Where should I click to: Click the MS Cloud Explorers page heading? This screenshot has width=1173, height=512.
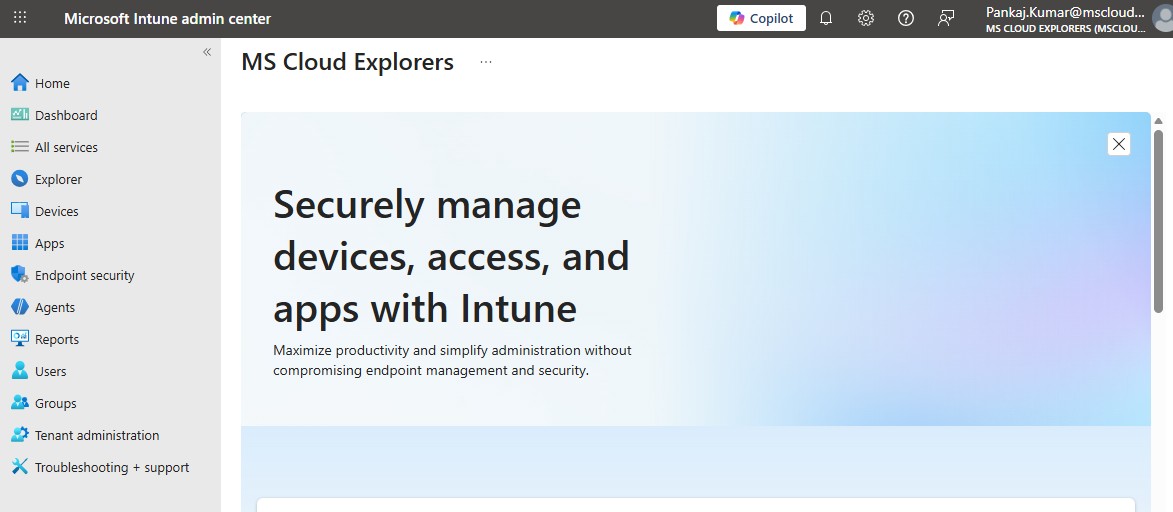click(347, 61)
